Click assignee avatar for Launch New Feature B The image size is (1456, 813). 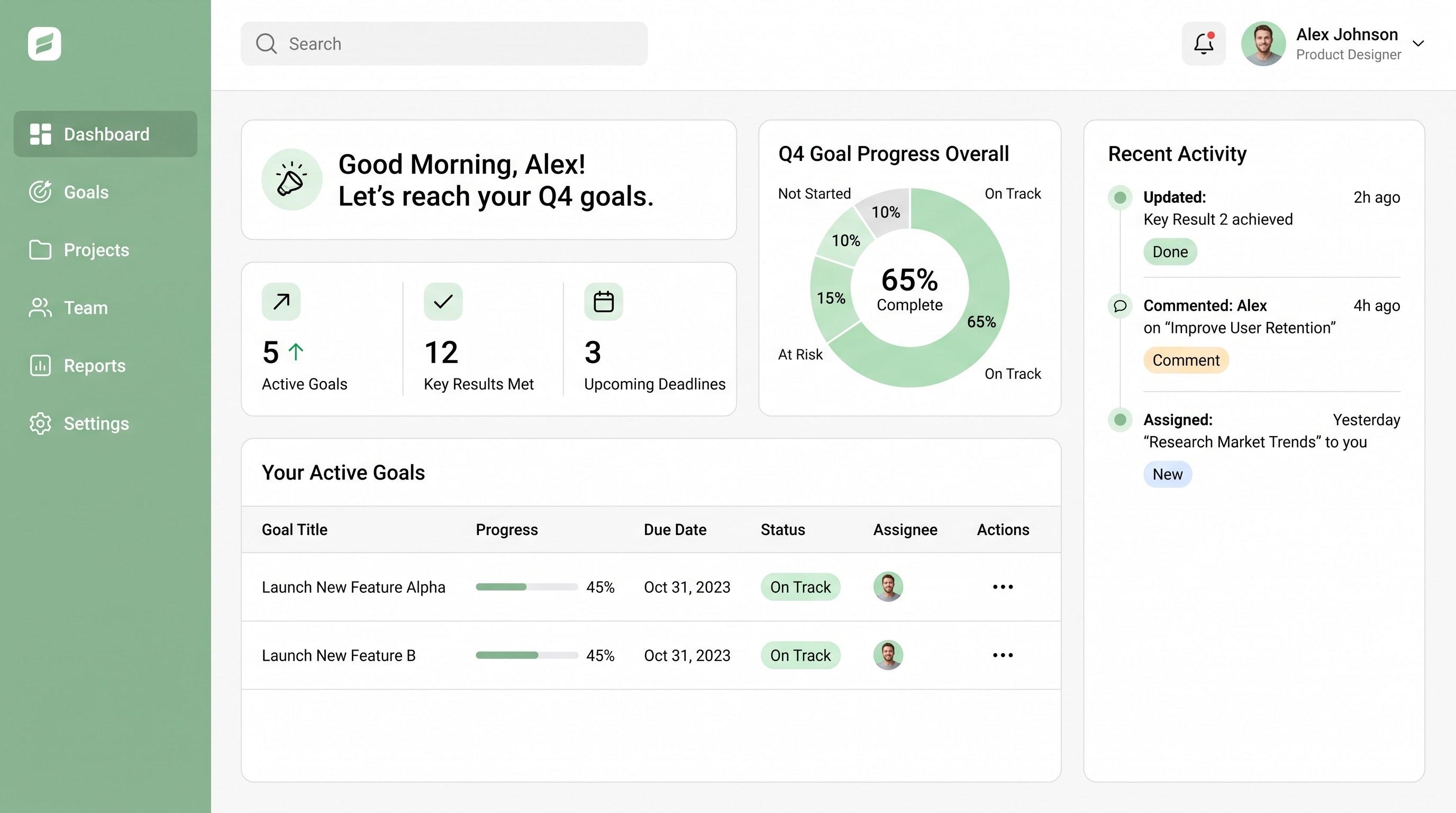(x=888, y=655)
